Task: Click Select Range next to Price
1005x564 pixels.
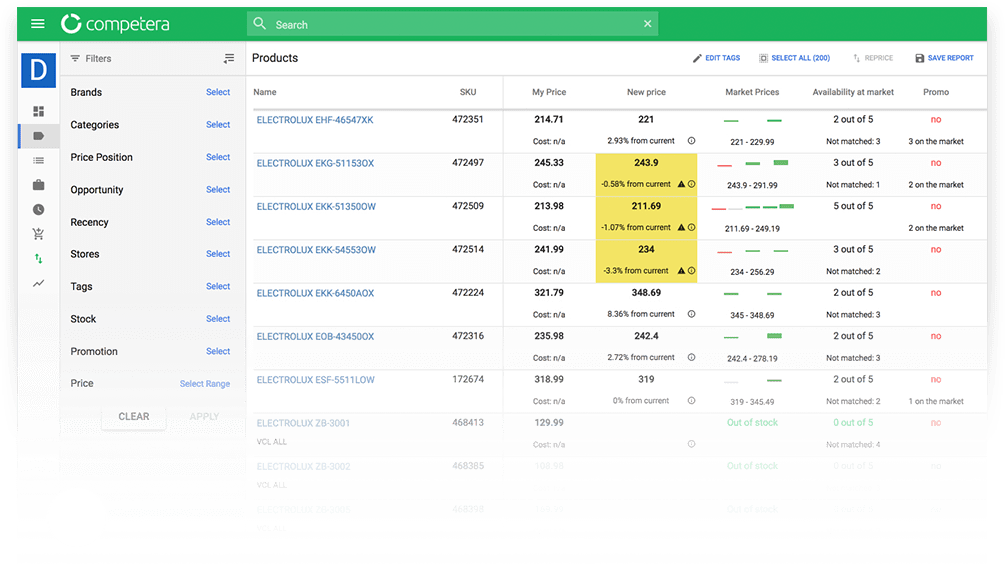Action: [x=204, y=383]
